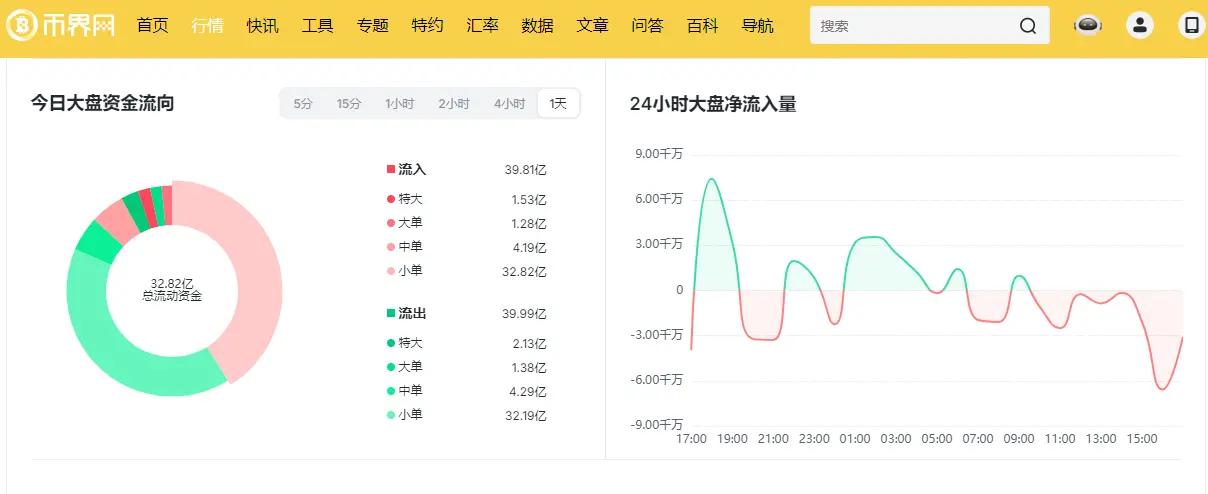The height and width of the screenshot is (494, 1208).
Task: Select the 1天 time interval
Action: pyautogui.click(x=558, y=104)
